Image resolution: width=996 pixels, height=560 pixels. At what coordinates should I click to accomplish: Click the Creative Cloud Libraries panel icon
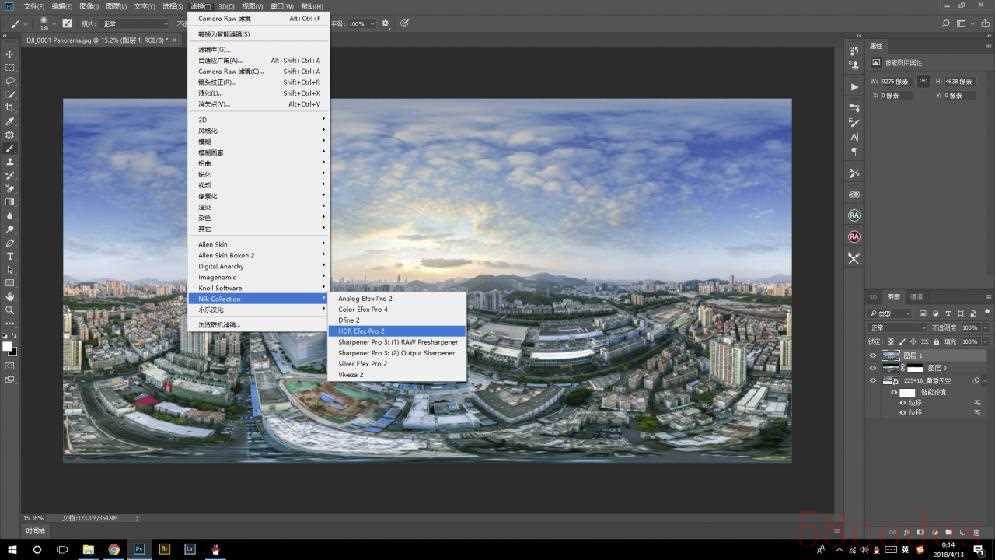pos(854,194)
